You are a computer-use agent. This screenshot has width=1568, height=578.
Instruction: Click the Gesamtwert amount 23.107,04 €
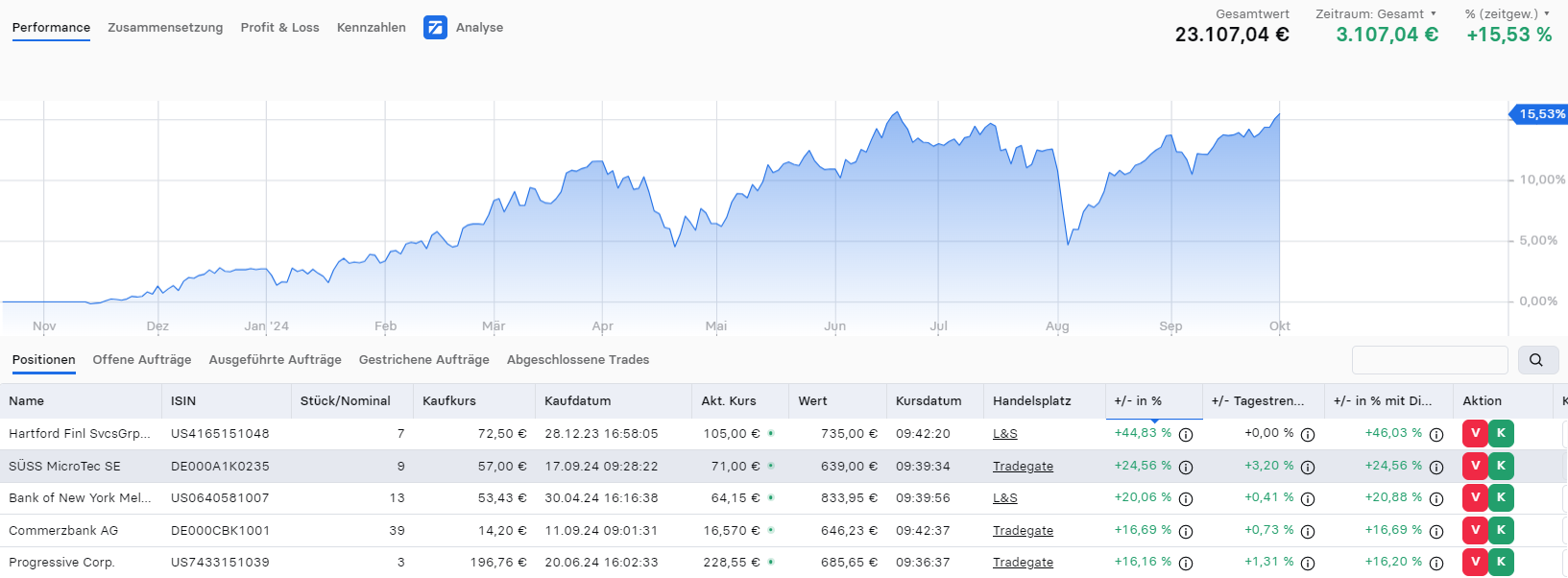(x=1232, y=35)
